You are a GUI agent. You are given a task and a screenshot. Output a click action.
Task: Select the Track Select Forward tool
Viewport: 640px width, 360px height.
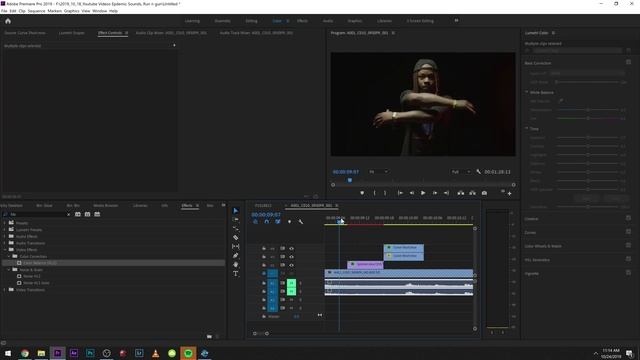(236, 220)
